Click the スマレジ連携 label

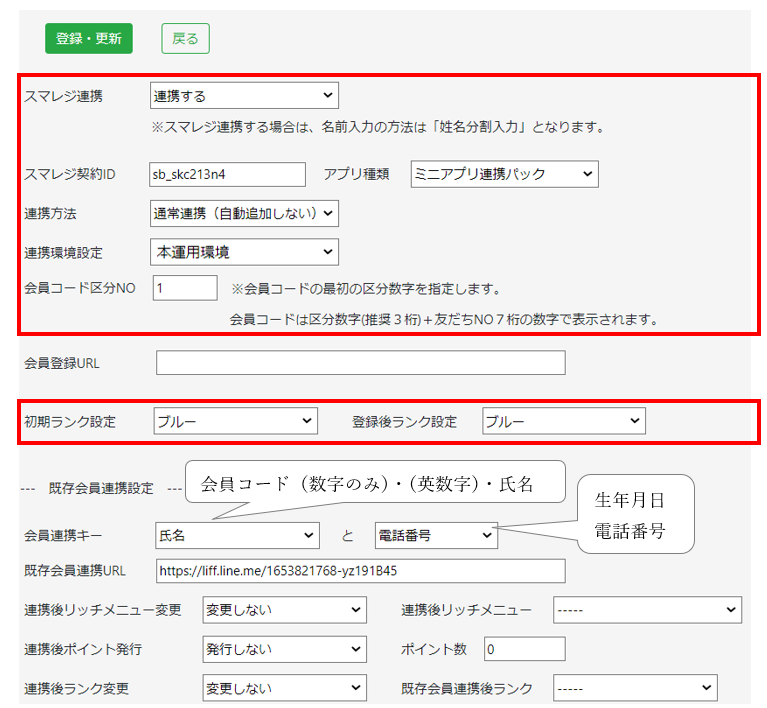click(64, 96)
